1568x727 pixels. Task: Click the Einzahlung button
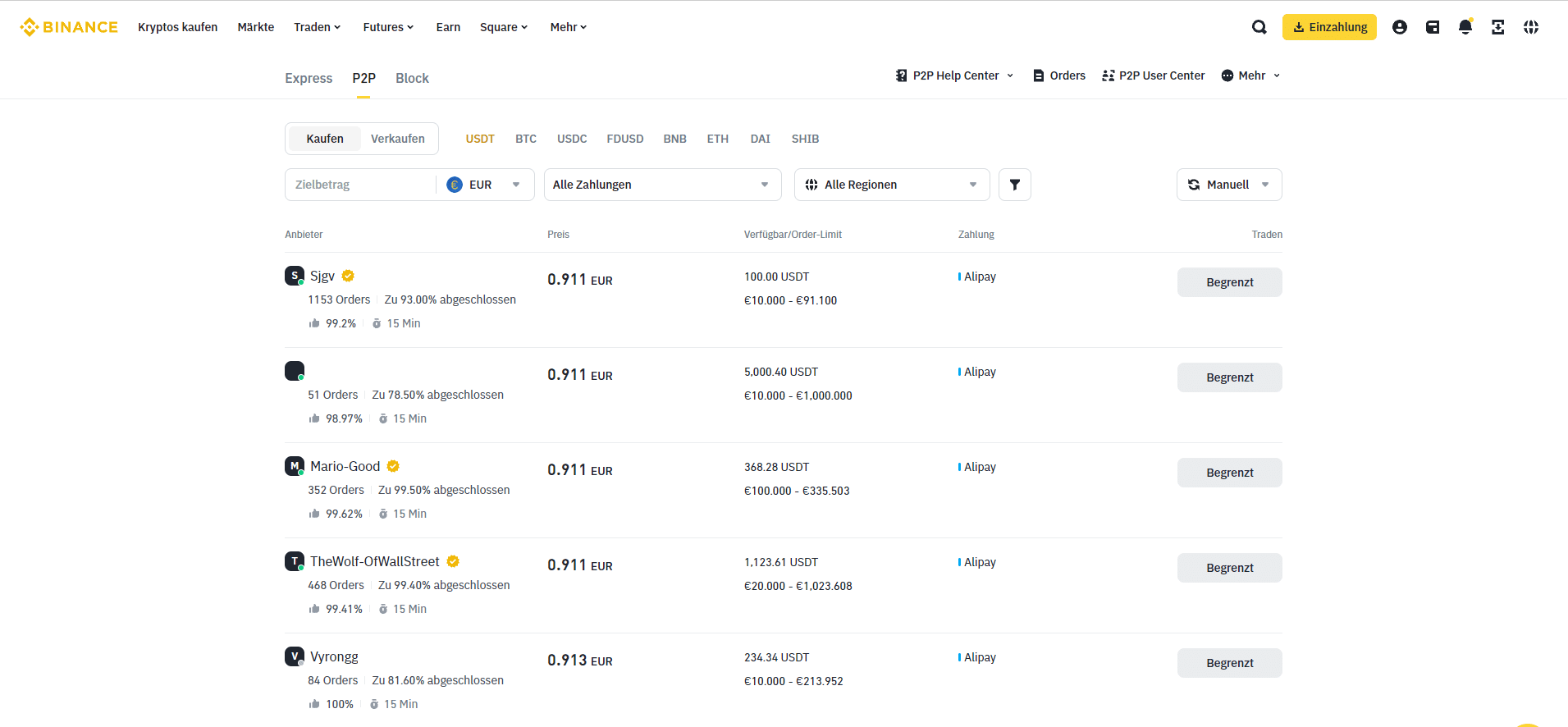[x=1329, y=27]
